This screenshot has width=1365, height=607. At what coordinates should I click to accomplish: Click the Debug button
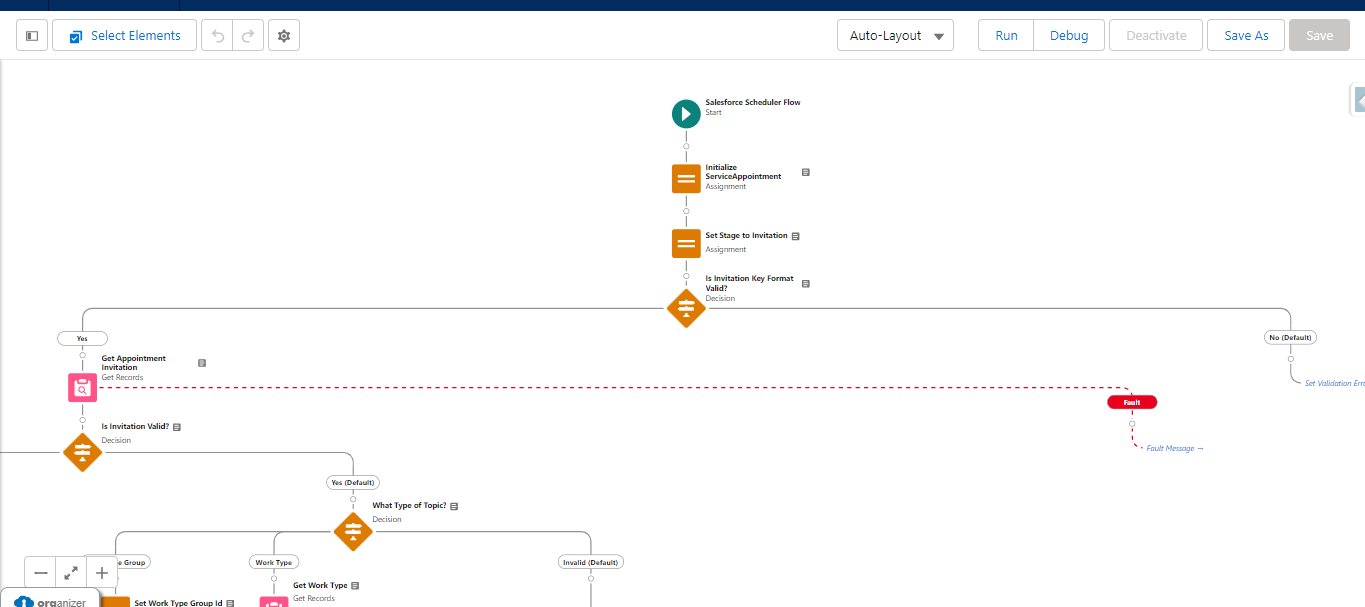tap(1068, 36)
